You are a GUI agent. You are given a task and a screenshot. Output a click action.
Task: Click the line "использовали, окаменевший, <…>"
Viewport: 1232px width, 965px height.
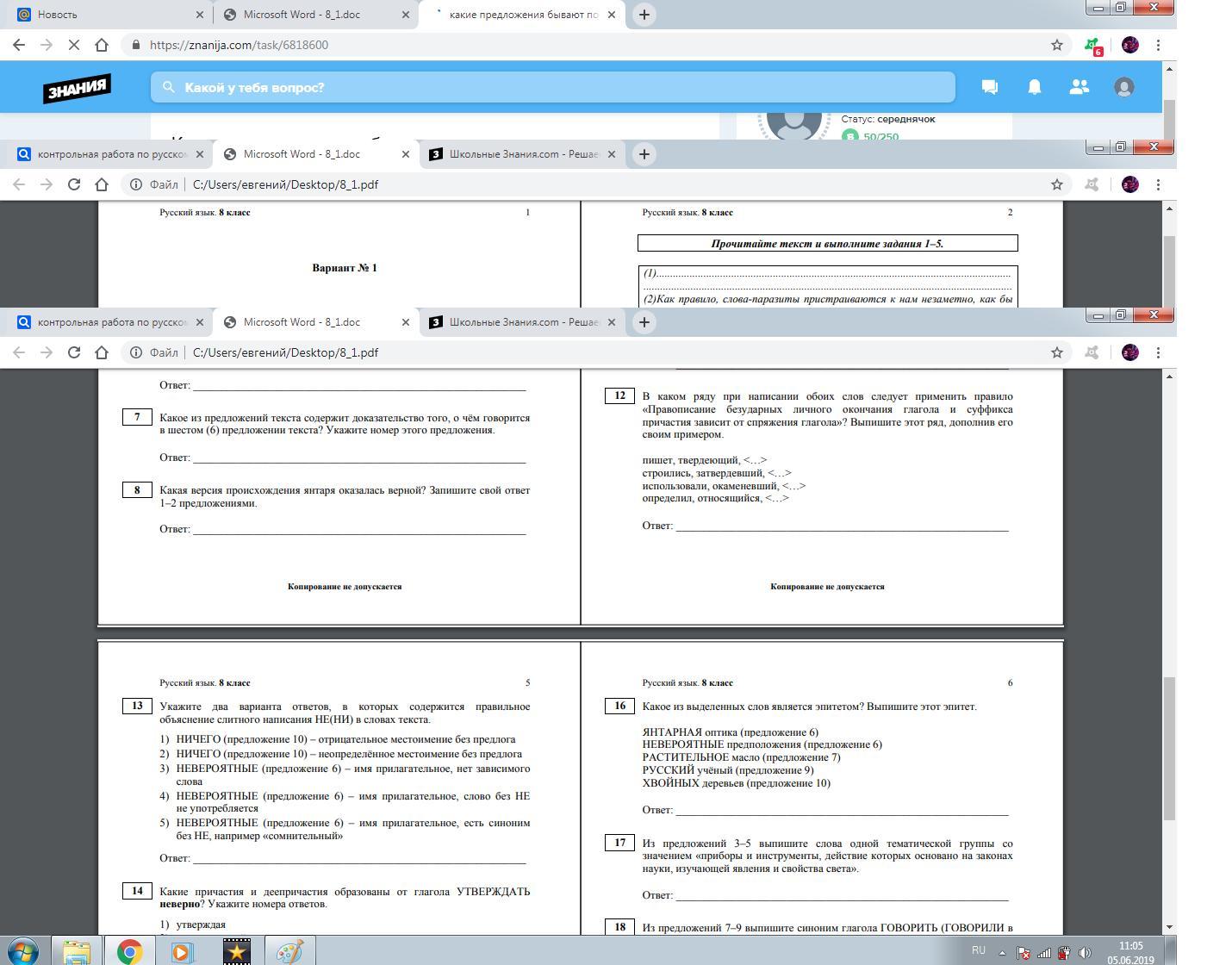tap(724, 485)
